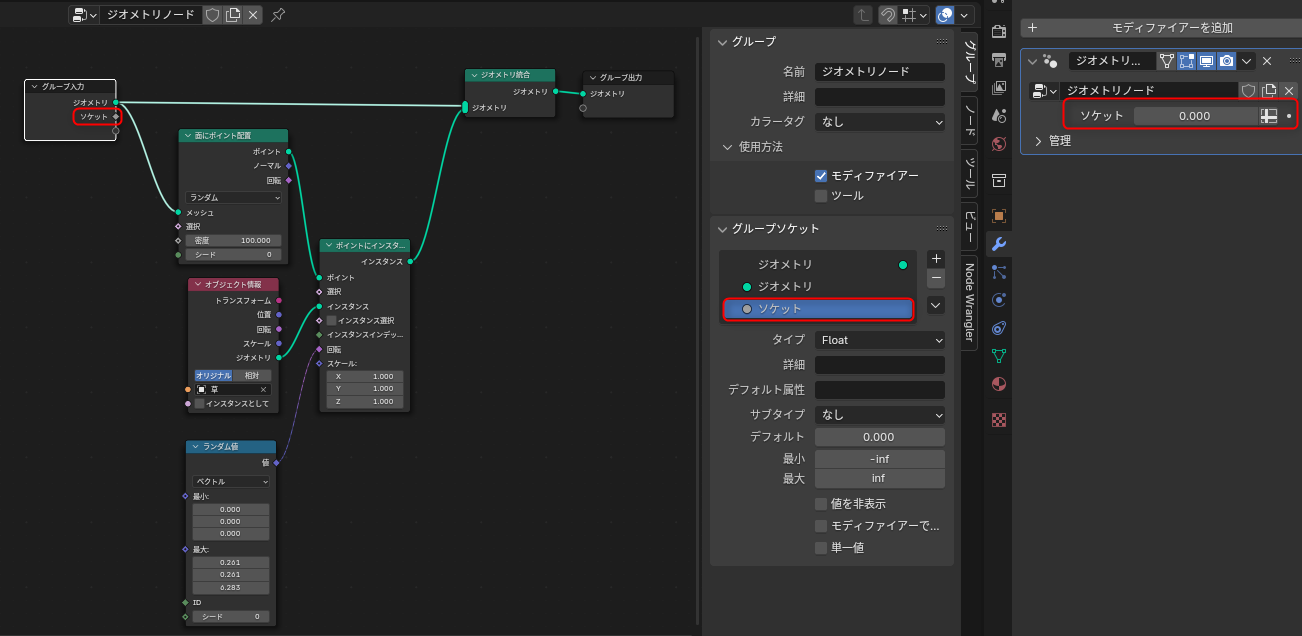Open the カラータグ dropdown
The width and height of the screenshot is (1302, 636).
point(879,122)
